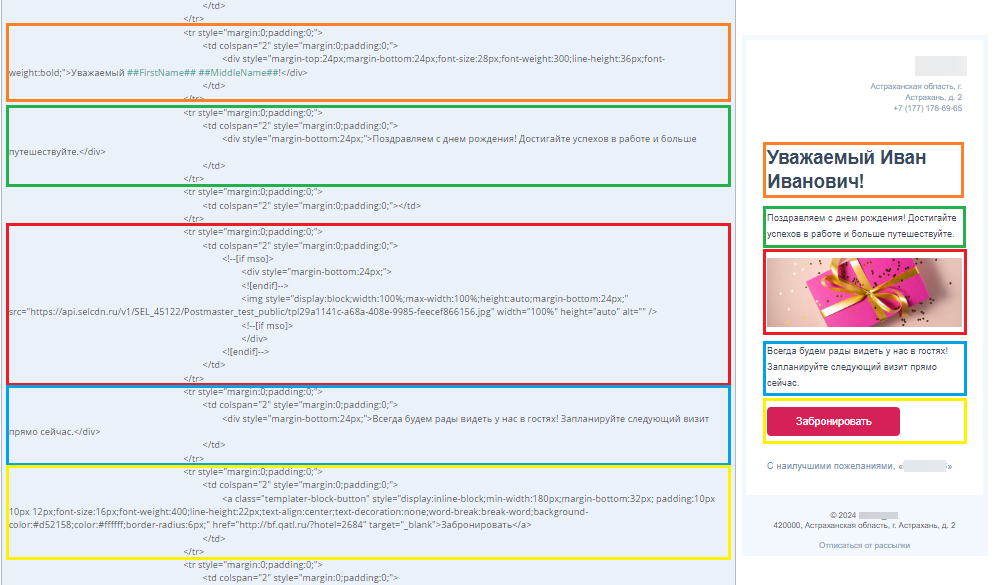Click the src URL line with api.selcdn.ru

(333, 312)
